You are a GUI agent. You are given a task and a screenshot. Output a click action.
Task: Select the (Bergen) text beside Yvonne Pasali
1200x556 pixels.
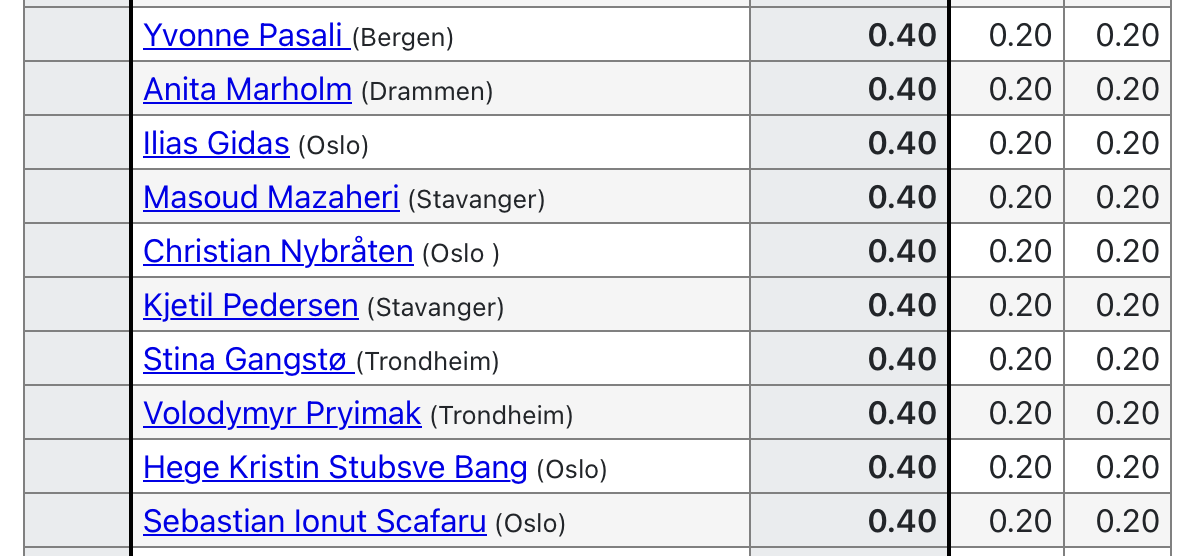(403, 38)
